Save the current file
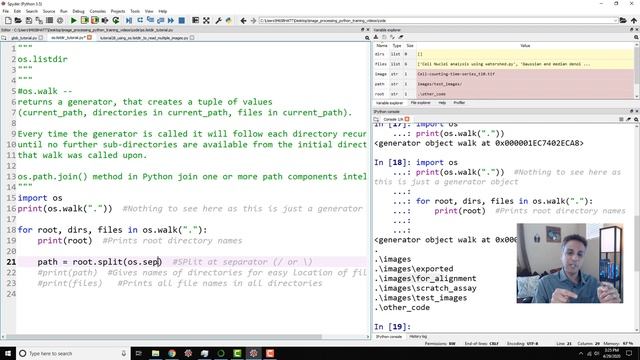The height and width of the screenshot is (360, 640). tap(29, 20)
